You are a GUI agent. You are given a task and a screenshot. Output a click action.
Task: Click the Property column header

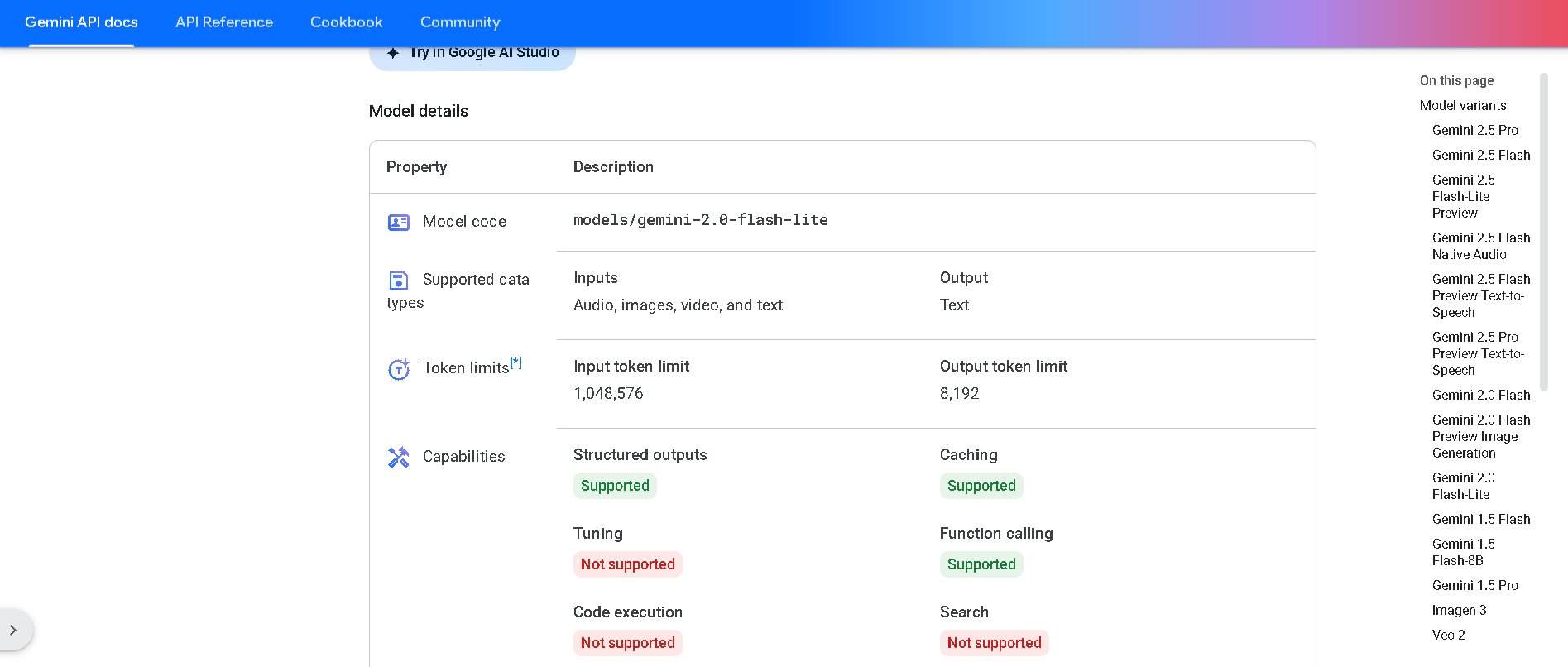416,167
